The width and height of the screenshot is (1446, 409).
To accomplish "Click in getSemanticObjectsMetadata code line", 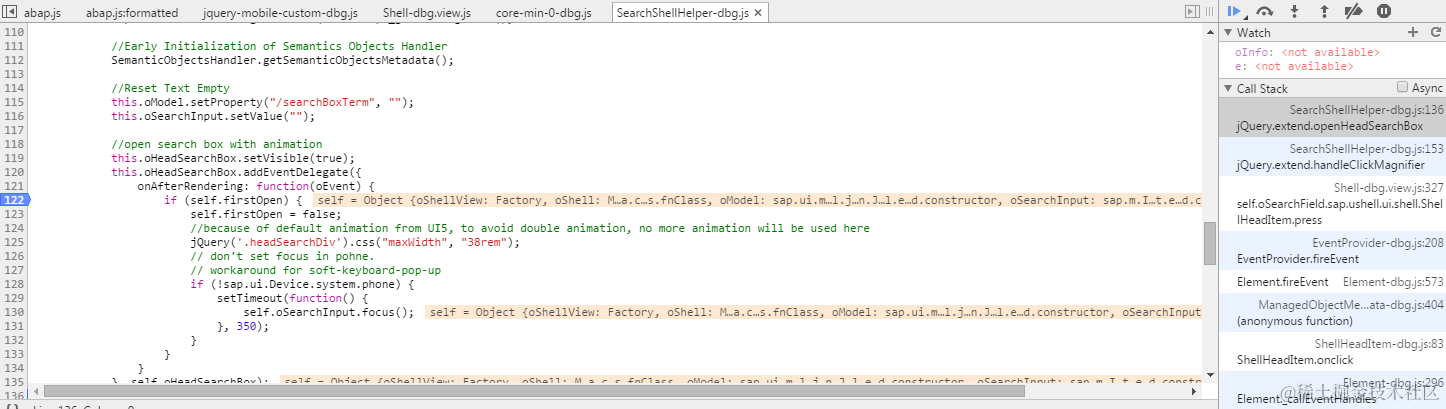I will [x=283, y=60].
